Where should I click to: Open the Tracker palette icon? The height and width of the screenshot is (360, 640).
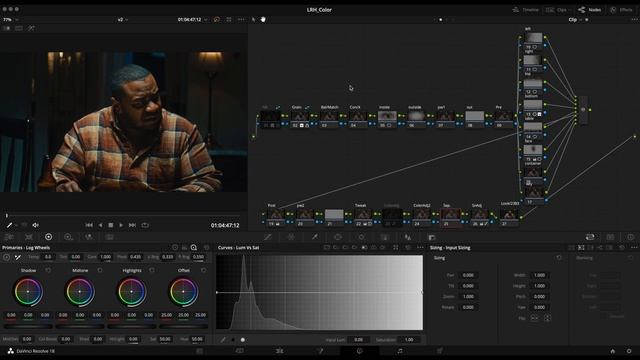(x=361, y=237)
